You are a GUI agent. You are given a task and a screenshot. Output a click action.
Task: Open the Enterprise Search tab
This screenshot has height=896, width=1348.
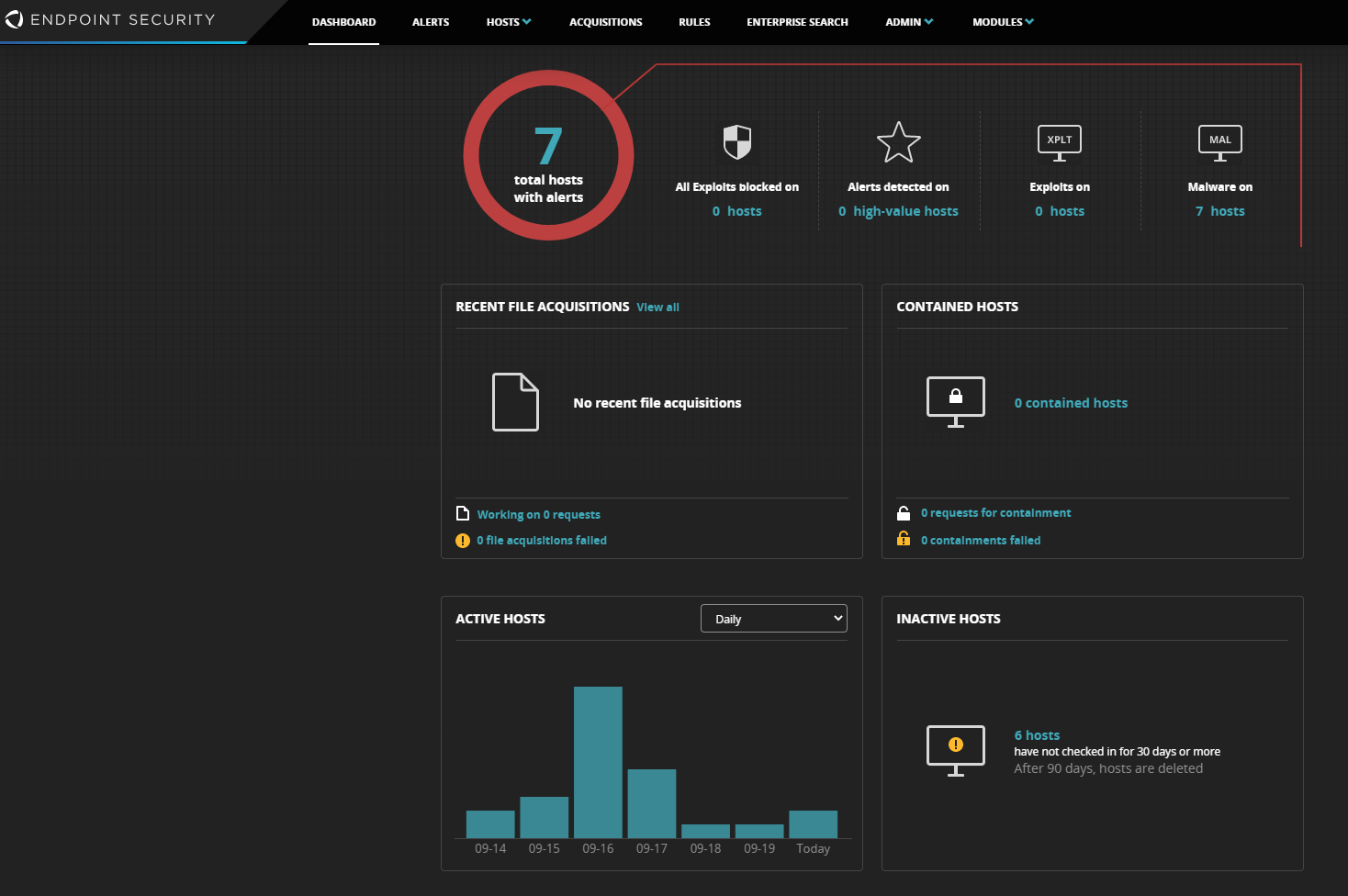click(x=797, y=22)
